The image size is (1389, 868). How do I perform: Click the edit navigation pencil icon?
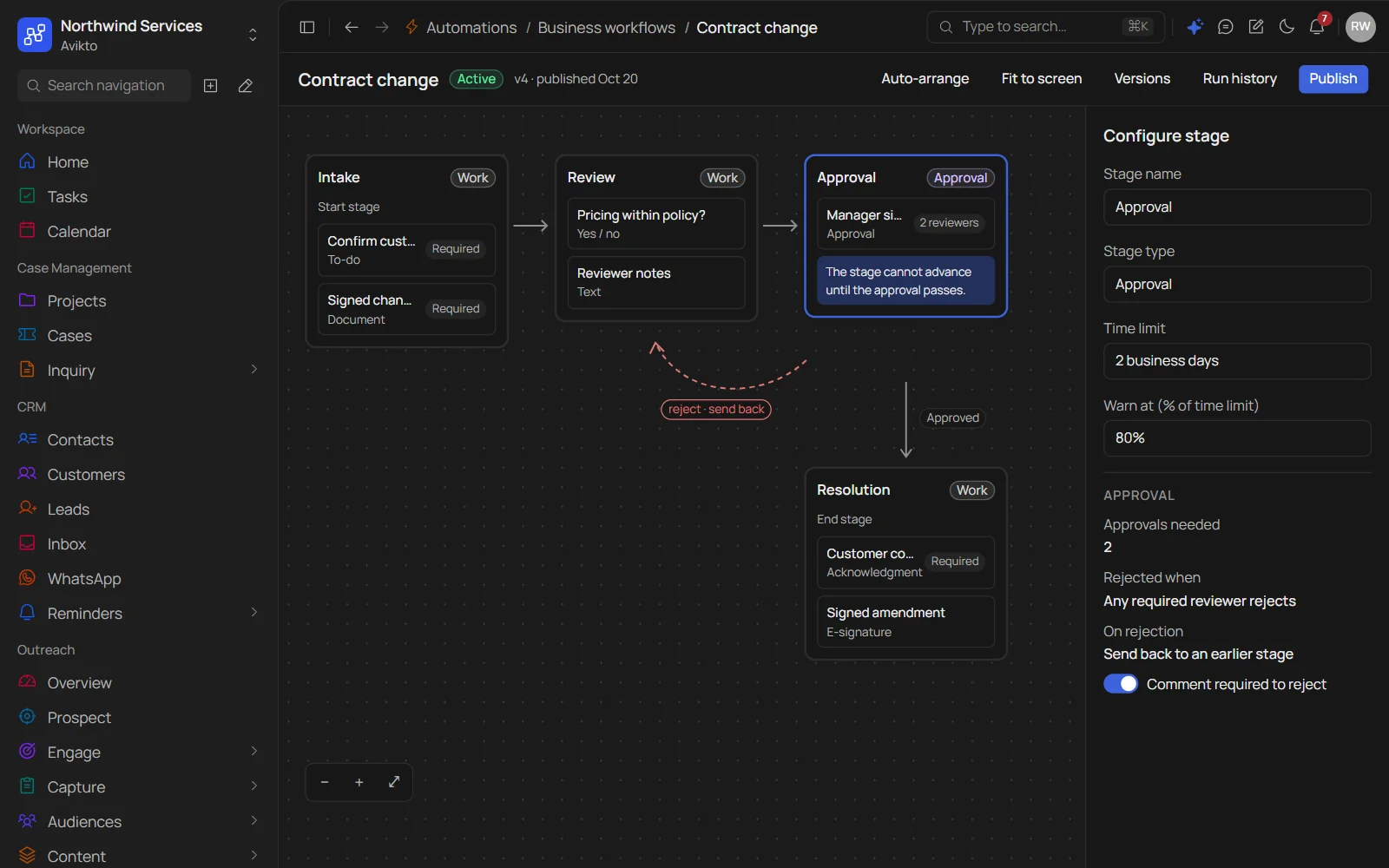246,86
